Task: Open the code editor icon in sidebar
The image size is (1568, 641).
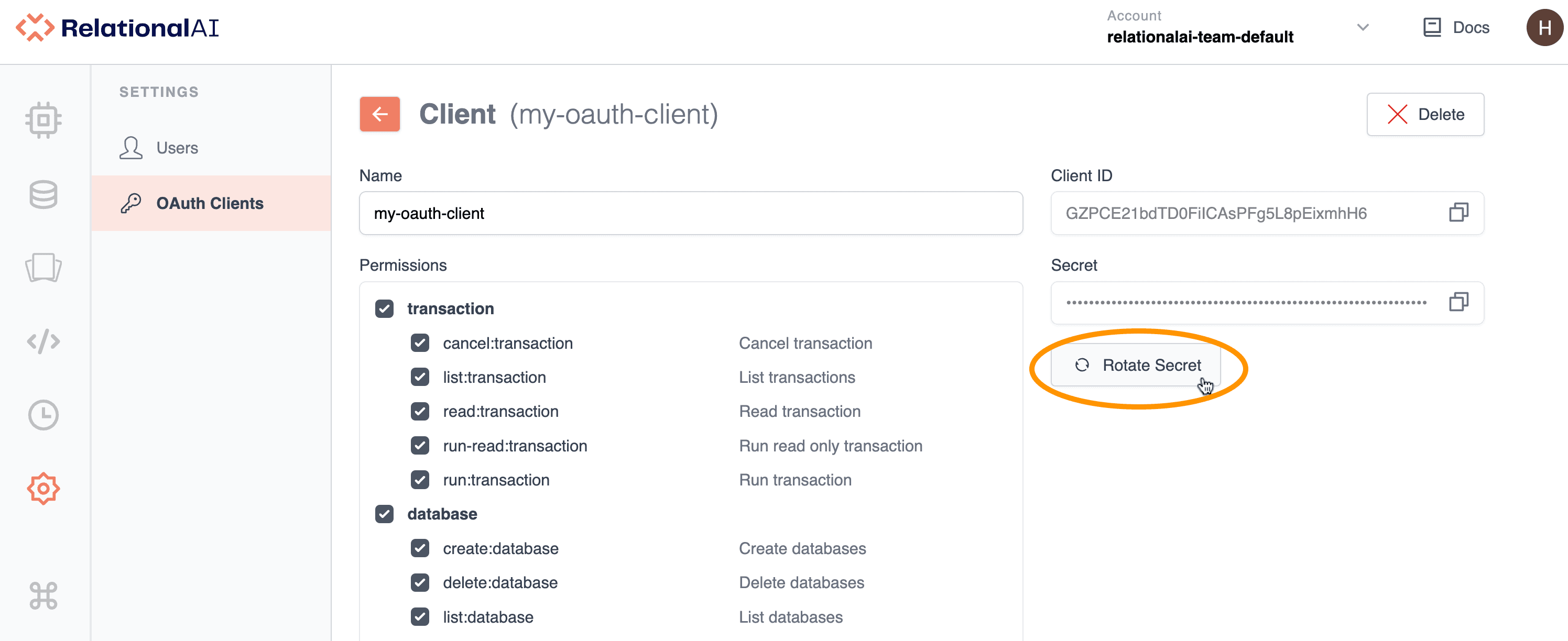Action: pyautogui.click(x=43, y=341)
